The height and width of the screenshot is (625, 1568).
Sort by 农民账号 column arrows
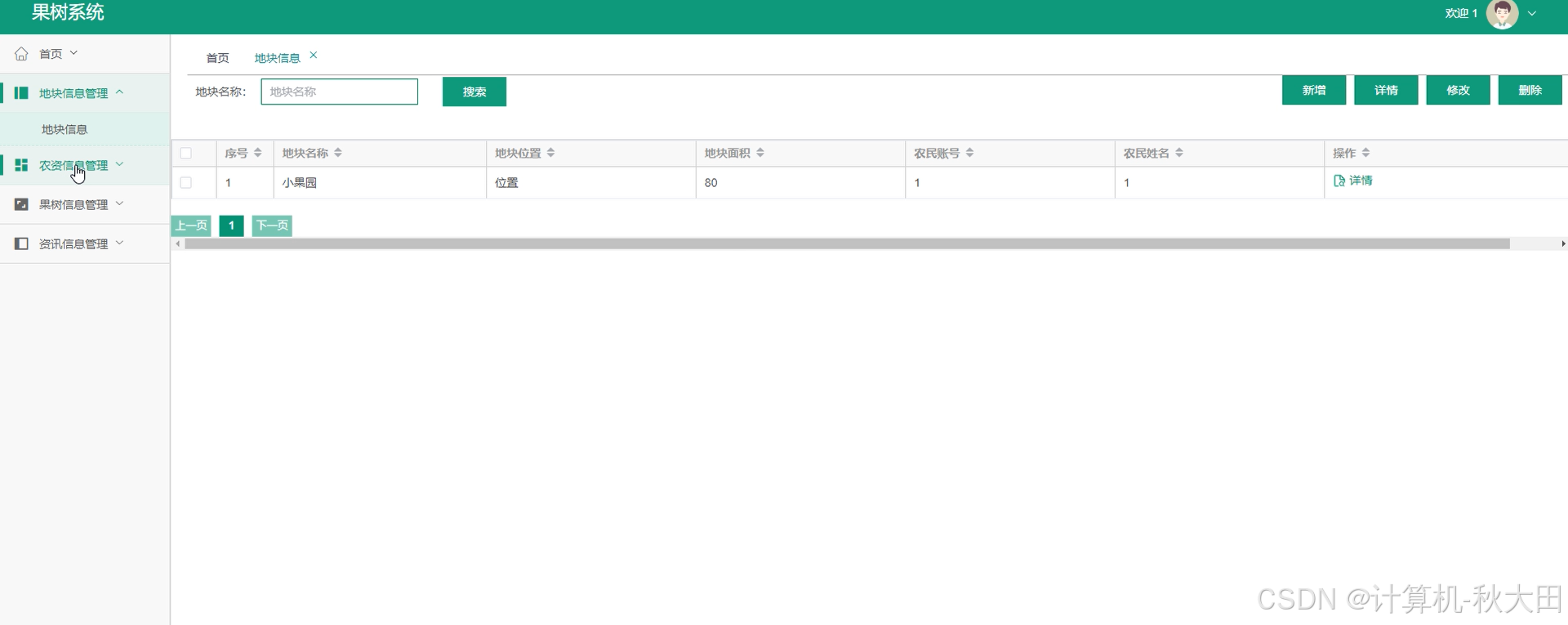(x=970, y=153)
